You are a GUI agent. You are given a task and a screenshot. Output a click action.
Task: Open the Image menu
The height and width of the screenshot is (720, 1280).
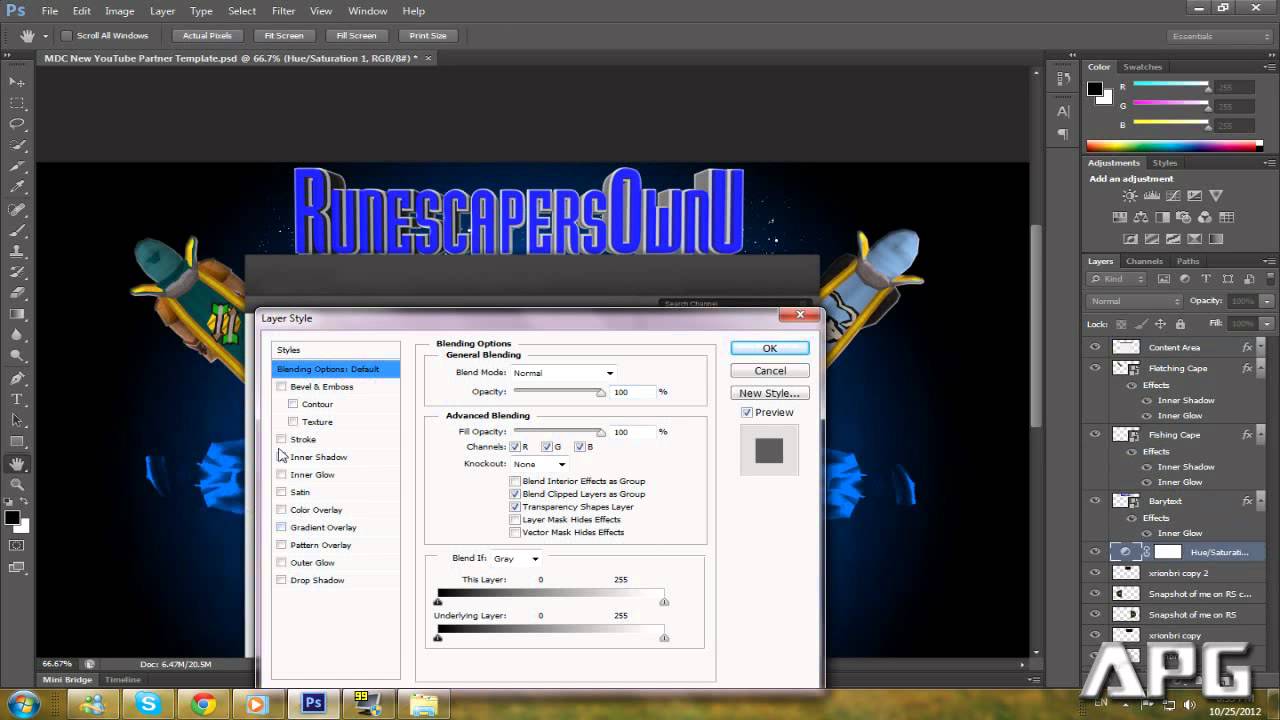(119, 11)
